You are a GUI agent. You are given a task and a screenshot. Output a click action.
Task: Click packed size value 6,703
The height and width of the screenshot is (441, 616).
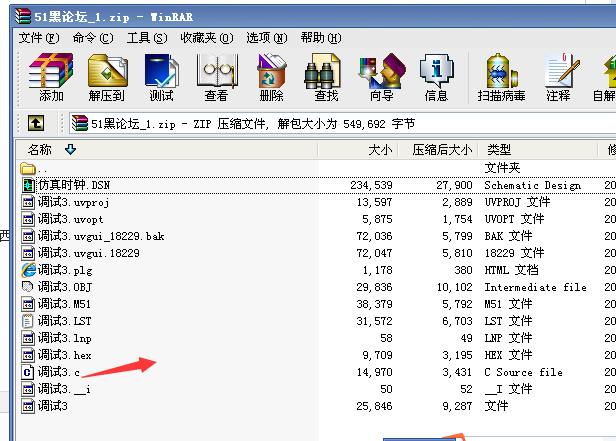click(457, 321)
